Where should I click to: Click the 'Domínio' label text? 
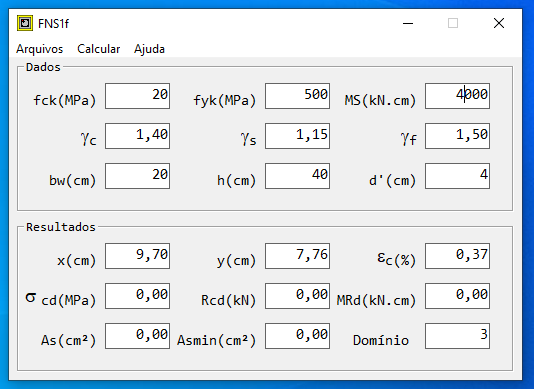coord(381,340)
